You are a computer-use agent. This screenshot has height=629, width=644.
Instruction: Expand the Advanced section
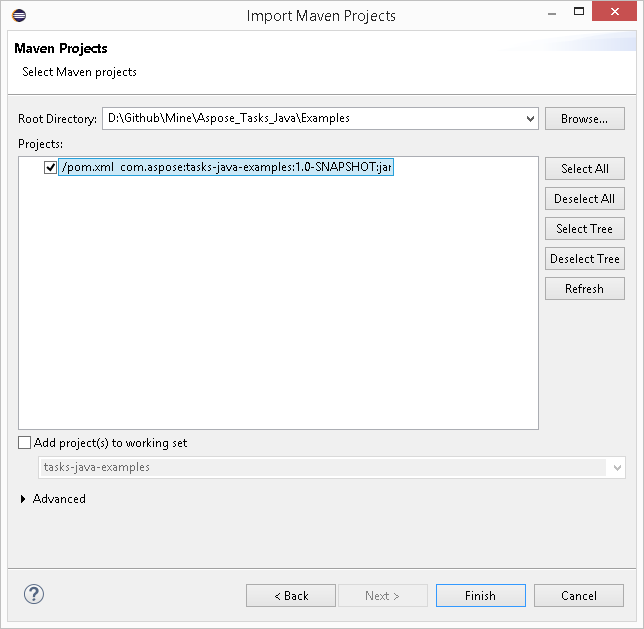coord(25,499)
